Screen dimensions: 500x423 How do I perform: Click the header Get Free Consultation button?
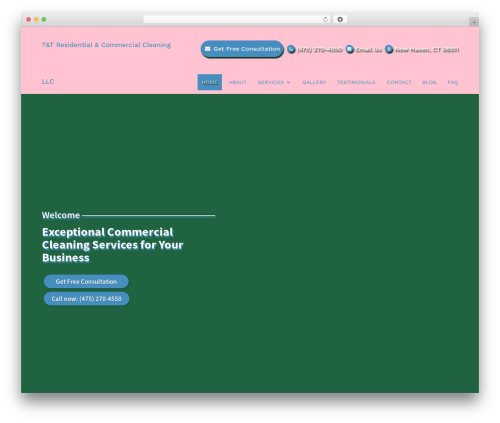pyautogui.click(x=242, y=49)
